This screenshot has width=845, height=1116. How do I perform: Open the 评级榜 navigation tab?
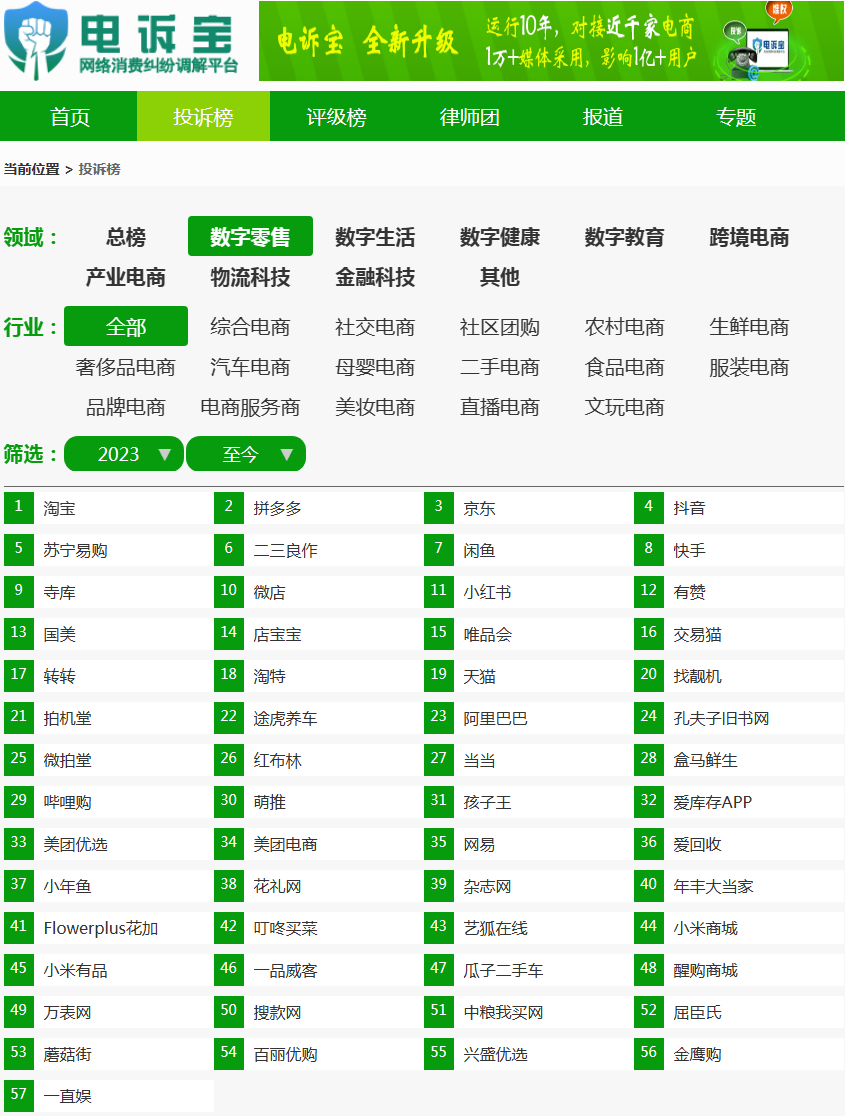(336, 117)
